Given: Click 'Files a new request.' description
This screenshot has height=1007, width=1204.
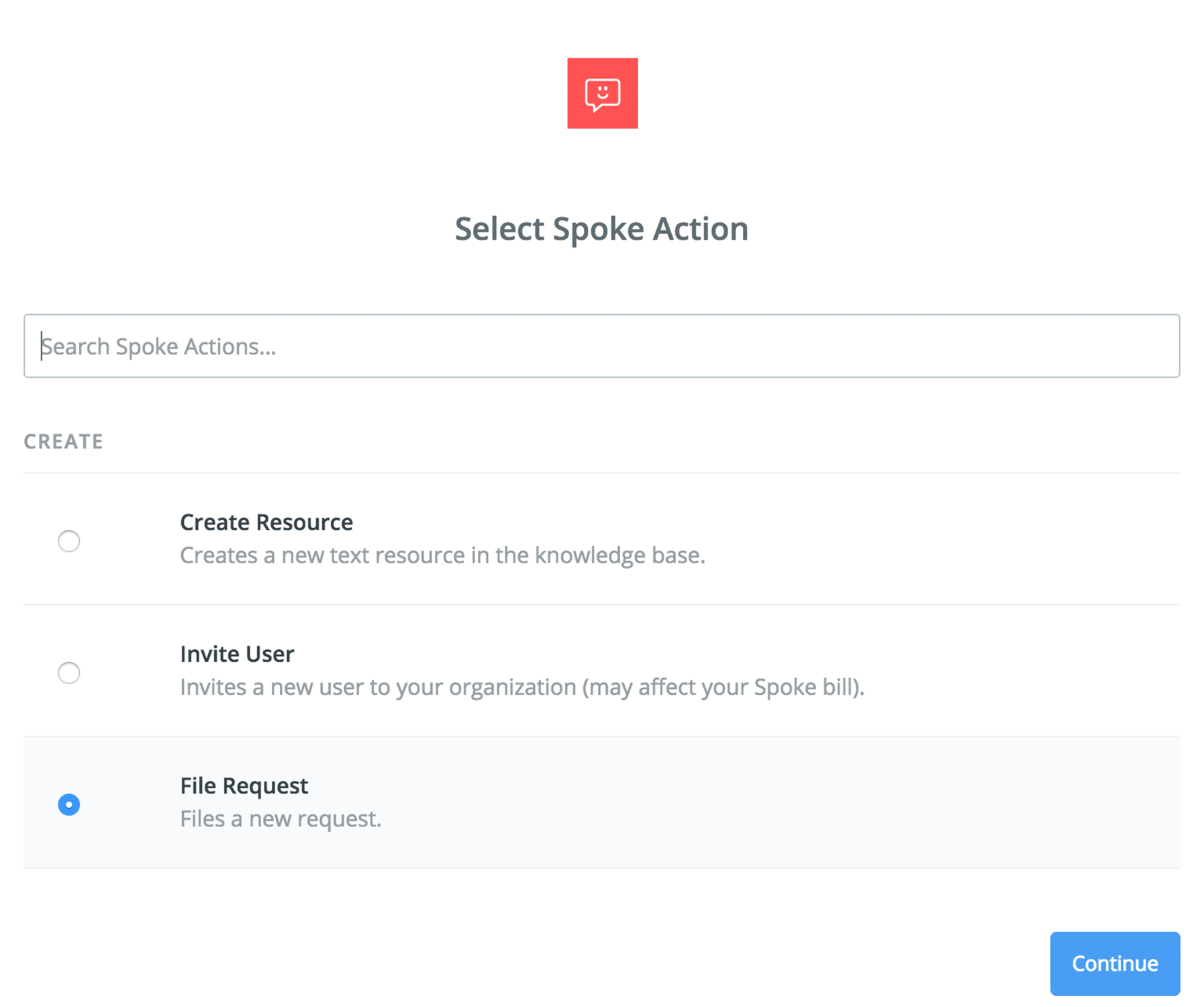Looking at the screenshot, I should coord(281,818).
